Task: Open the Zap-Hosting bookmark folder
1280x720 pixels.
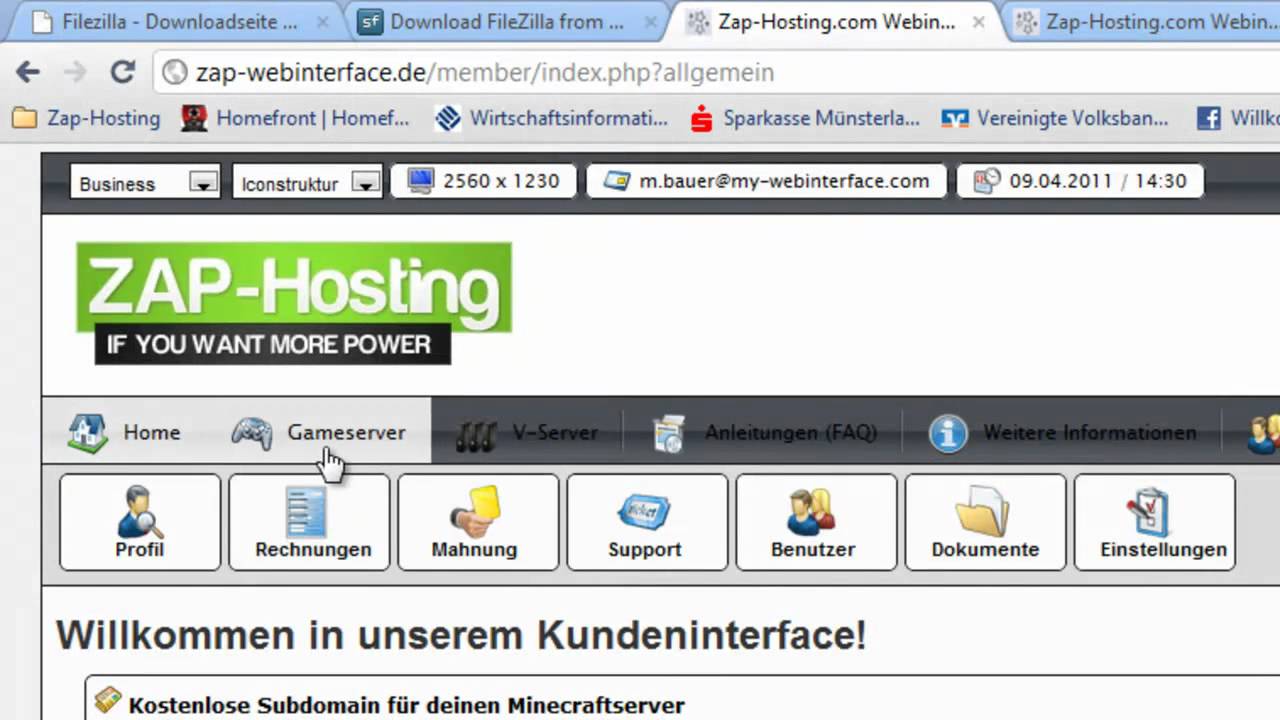Action: click(x=86, y=118)
